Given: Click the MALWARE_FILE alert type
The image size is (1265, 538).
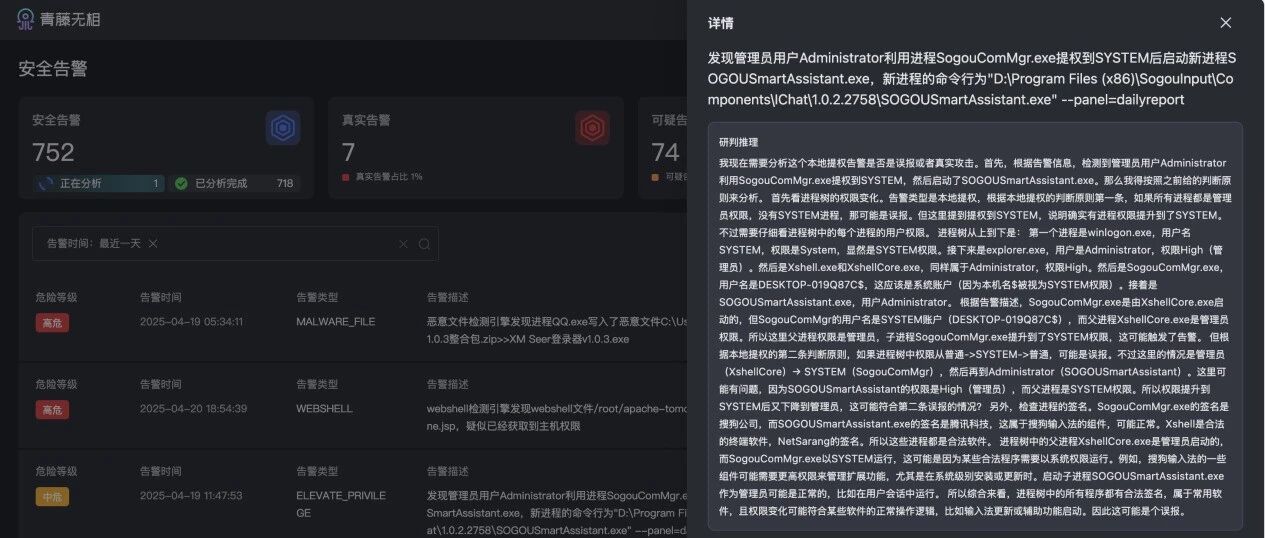Looking at the screenshot, I should (x=335, y=322).
